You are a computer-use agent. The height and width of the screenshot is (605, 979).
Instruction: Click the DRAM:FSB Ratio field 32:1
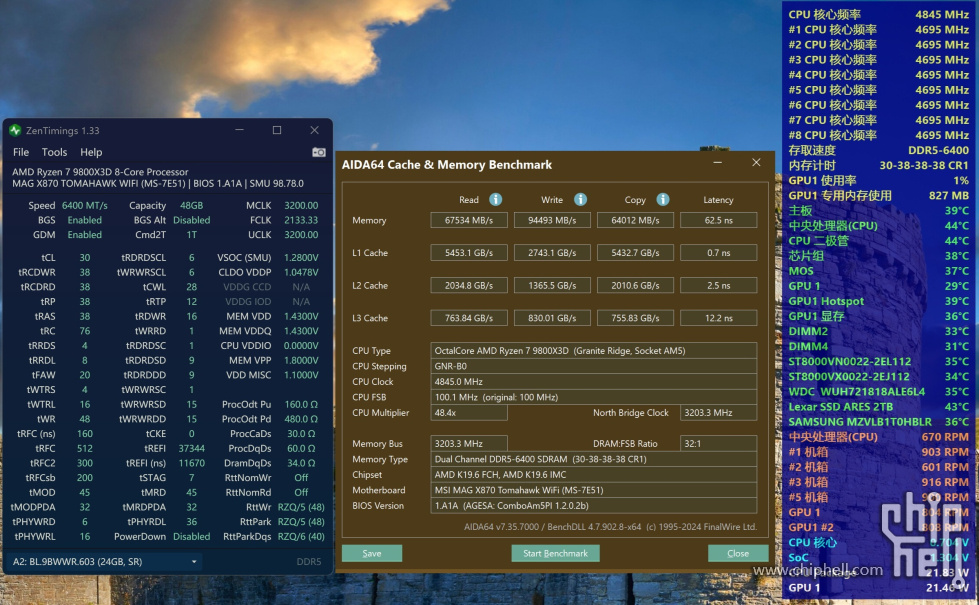click(x=719, y=444)
